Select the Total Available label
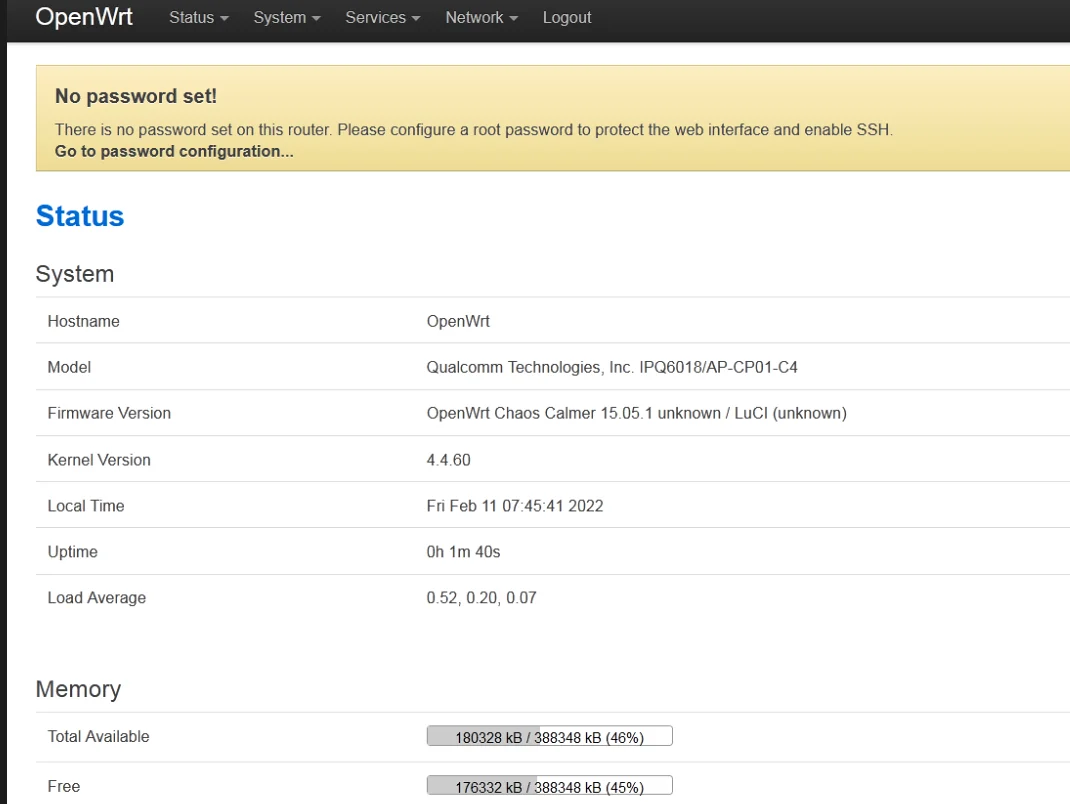Image resolution: width=1070 pixels, height=804 pixels. point(98,736)
